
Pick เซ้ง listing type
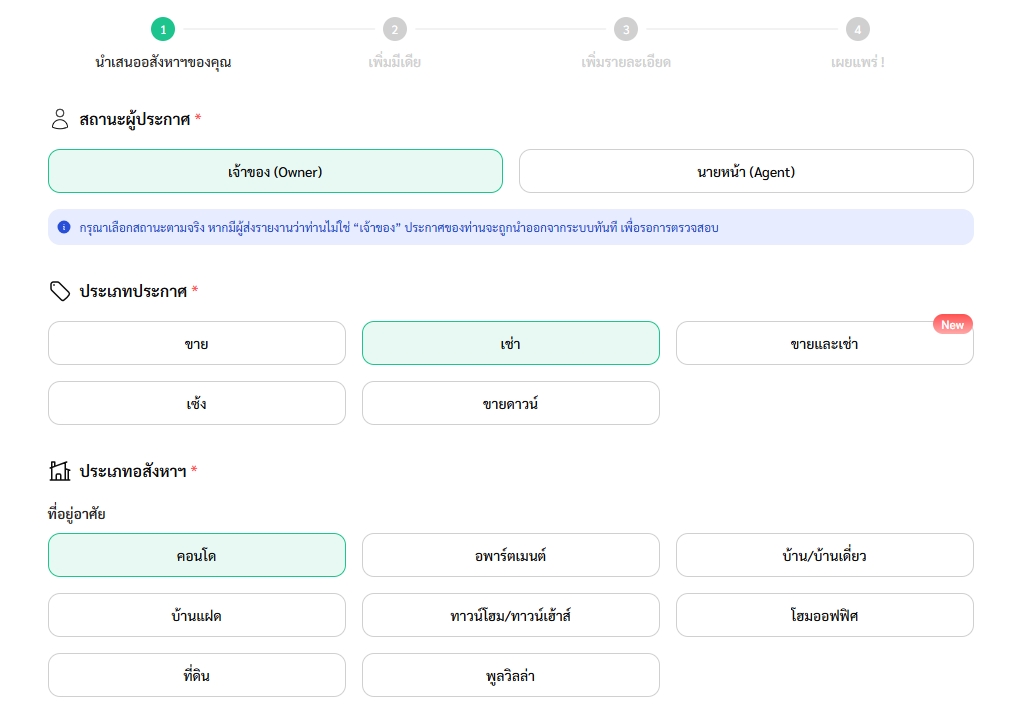tap(197, 403)
